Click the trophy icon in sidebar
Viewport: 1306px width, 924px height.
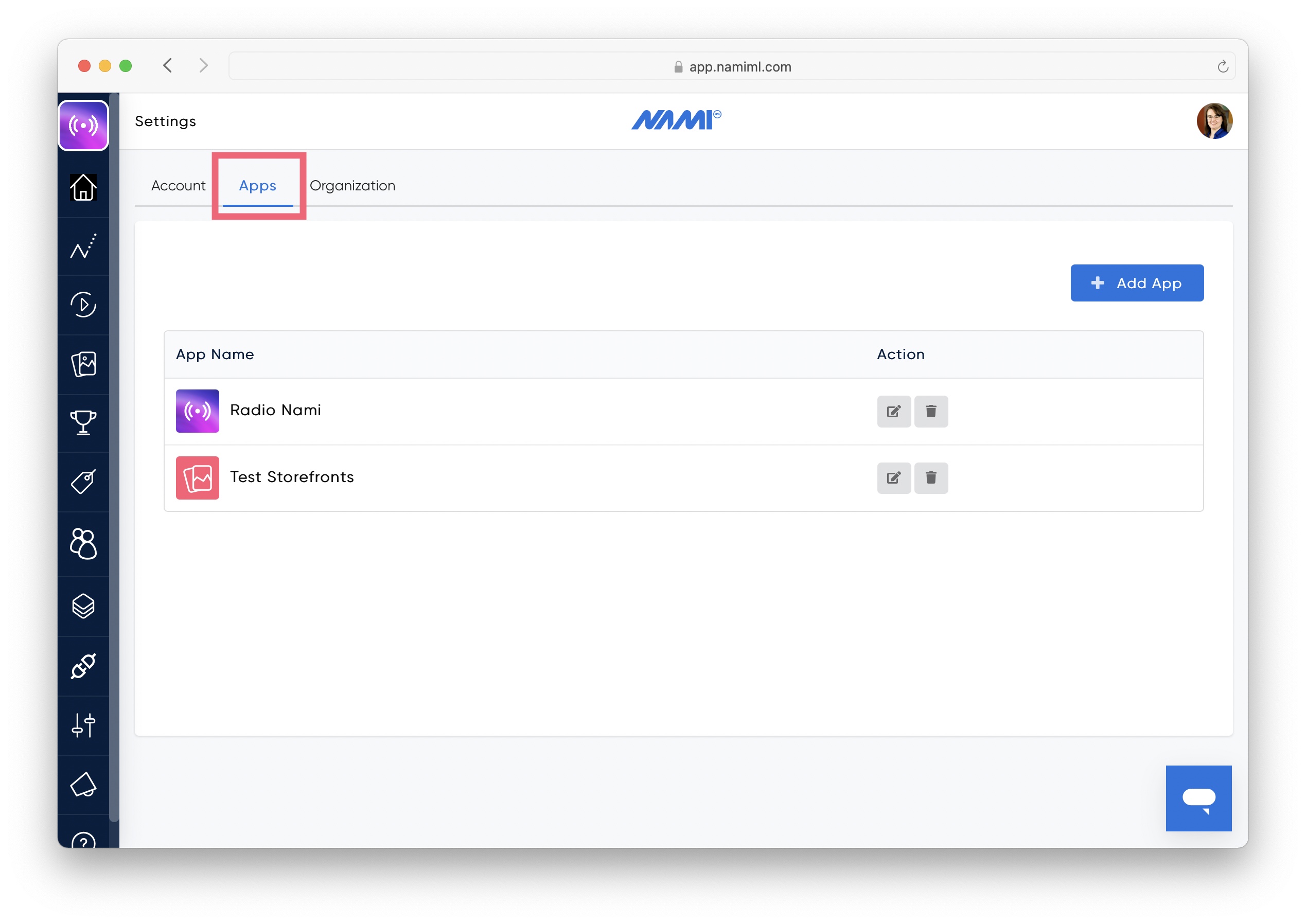tap(83, 422)
